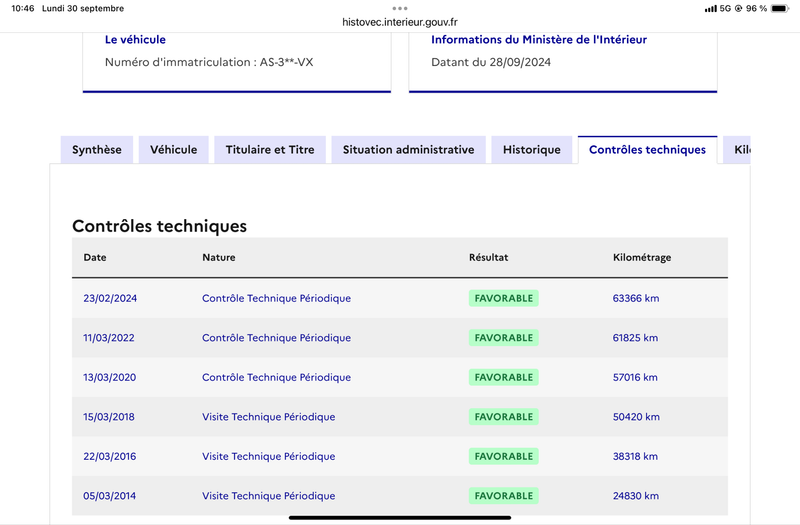Switch to the Véhicule tab
This screenshot has height=525, width=800.
coord(173,149)
